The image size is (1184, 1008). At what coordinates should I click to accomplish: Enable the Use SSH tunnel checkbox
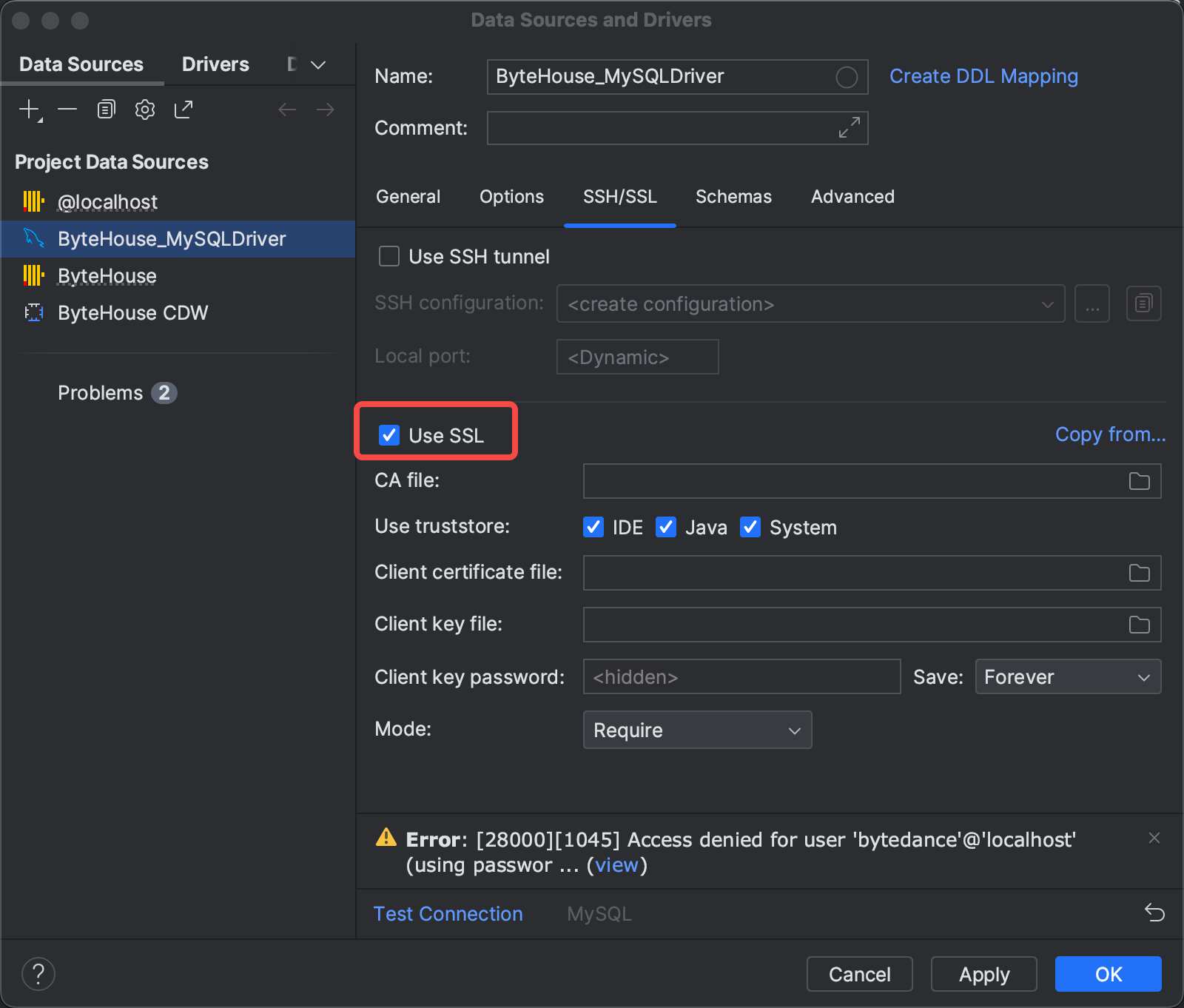[389, 256]
